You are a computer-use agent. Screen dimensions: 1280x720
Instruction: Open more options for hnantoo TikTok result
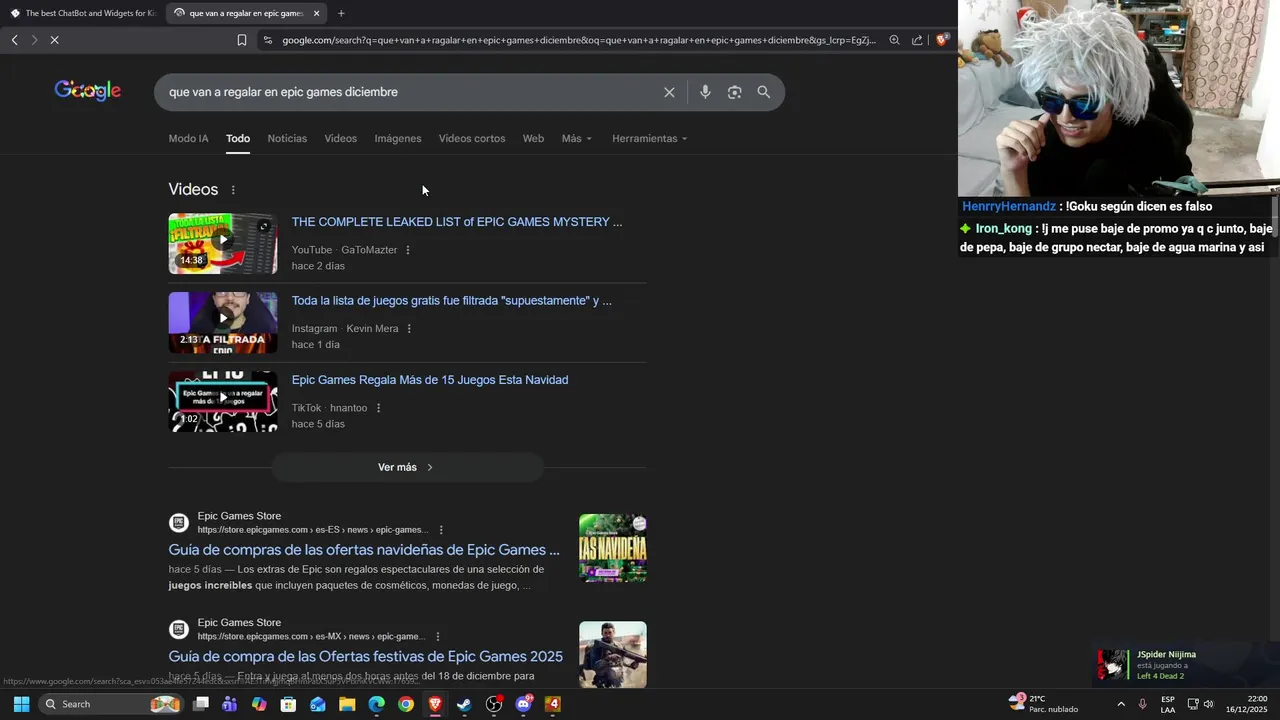click(378, 408)
